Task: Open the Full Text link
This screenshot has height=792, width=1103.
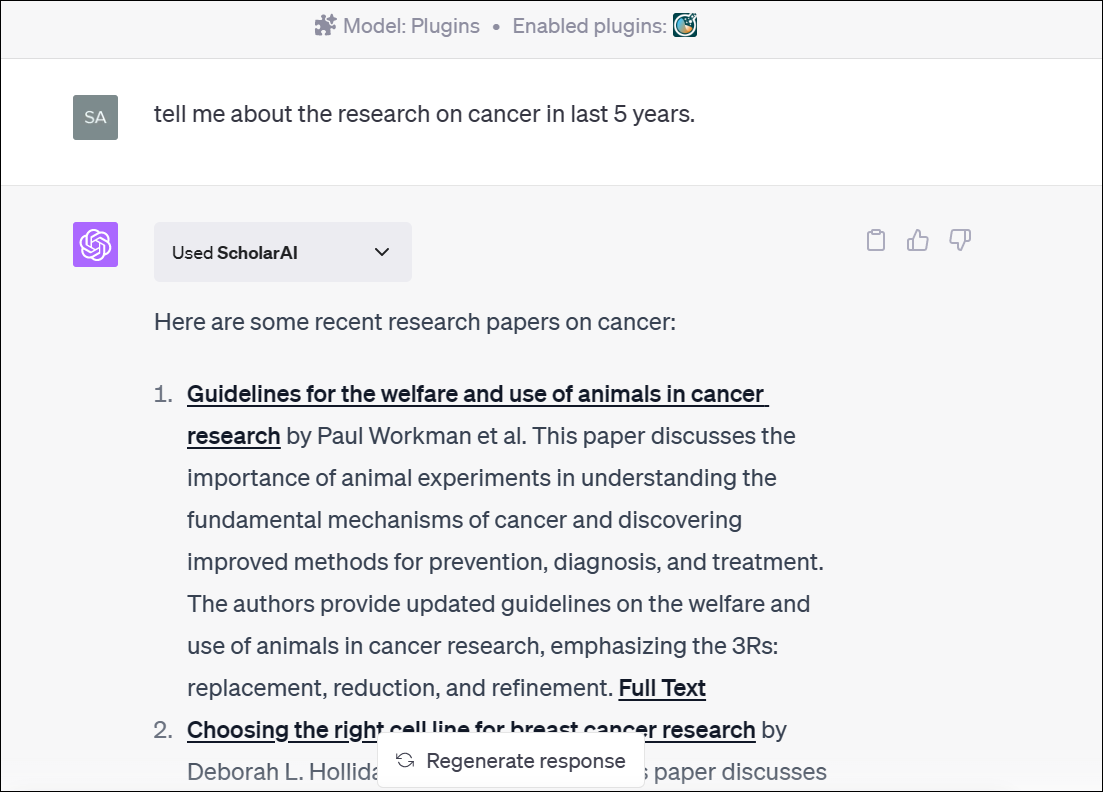Action: [662, 688]
